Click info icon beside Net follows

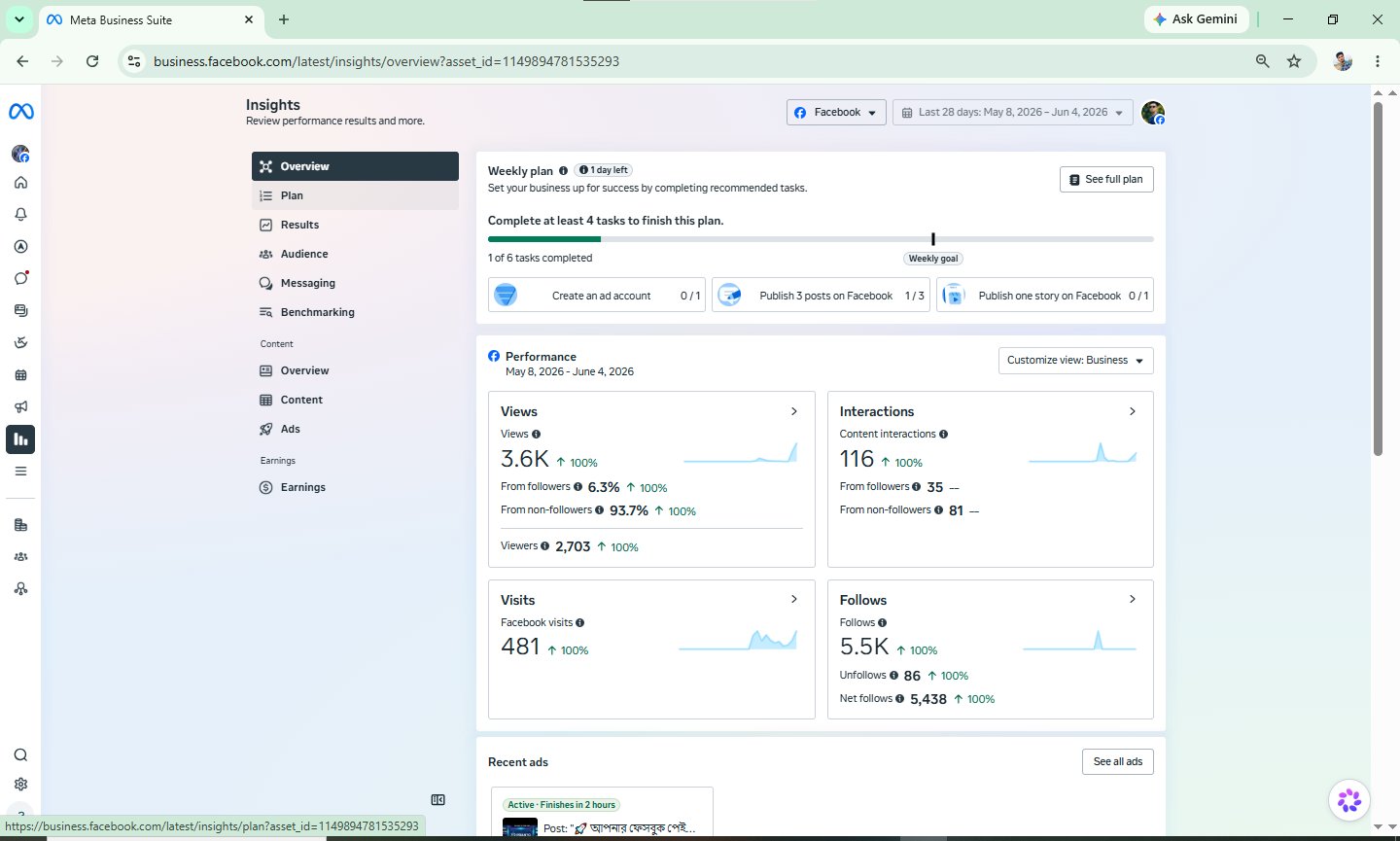tap(899, 698)
